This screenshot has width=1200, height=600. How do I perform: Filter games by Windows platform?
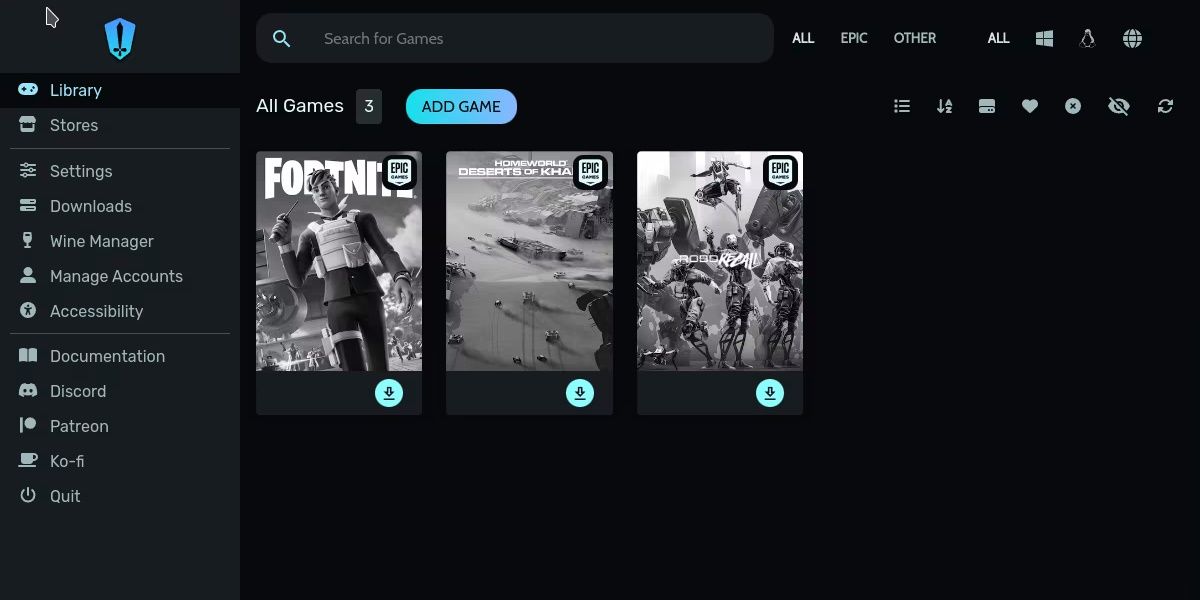click(x=1044, y=38)
